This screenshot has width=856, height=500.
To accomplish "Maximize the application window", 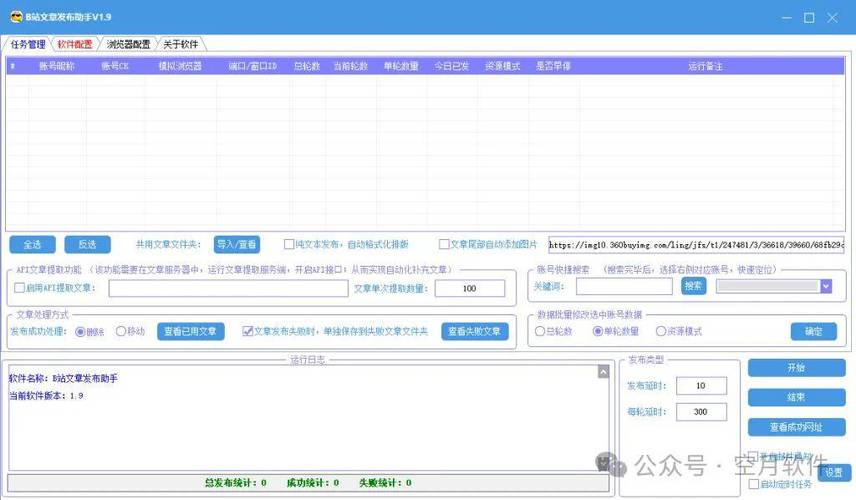I will [x=809, y=17].
